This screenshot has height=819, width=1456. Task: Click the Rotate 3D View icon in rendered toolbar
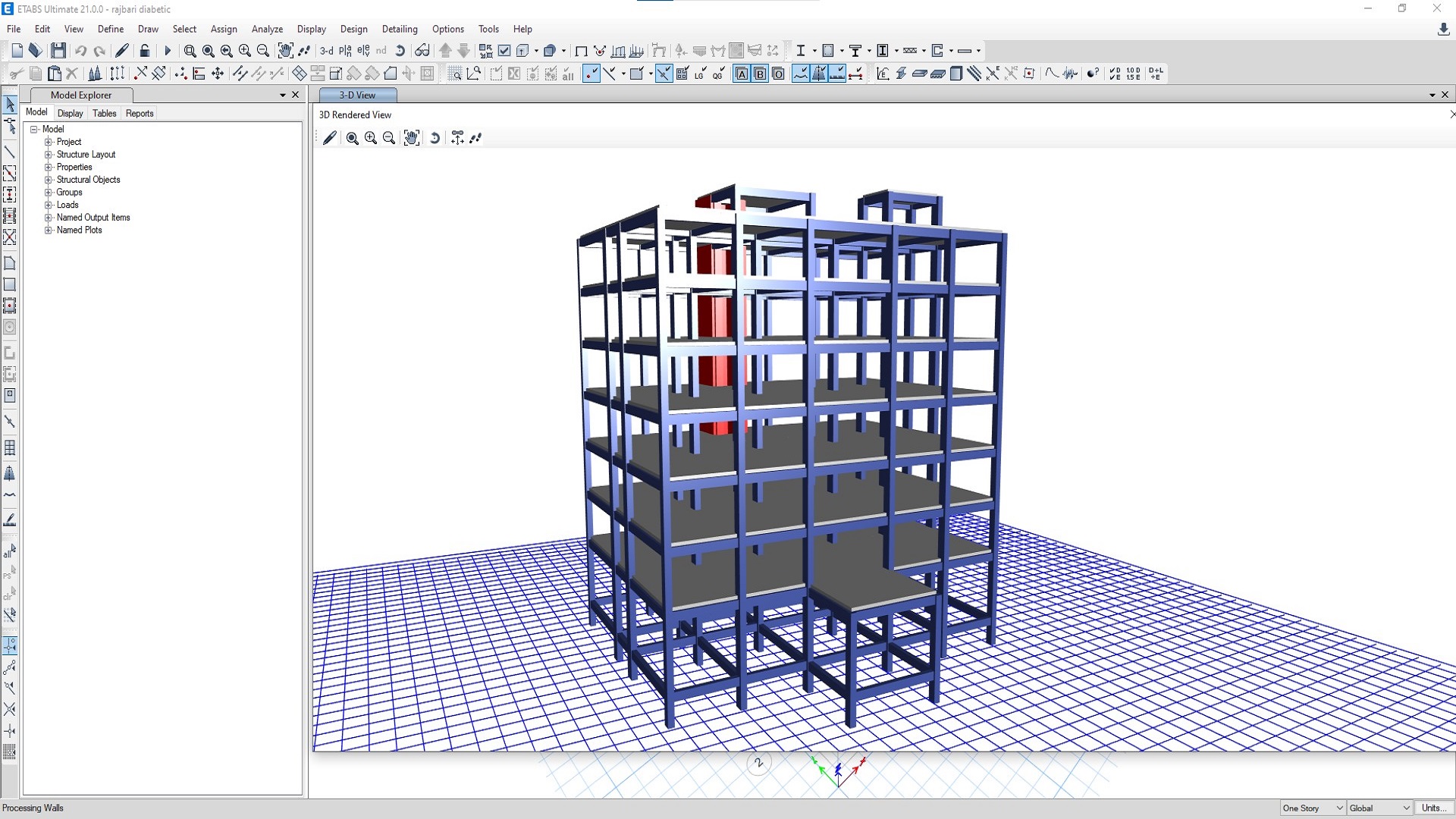435,138
